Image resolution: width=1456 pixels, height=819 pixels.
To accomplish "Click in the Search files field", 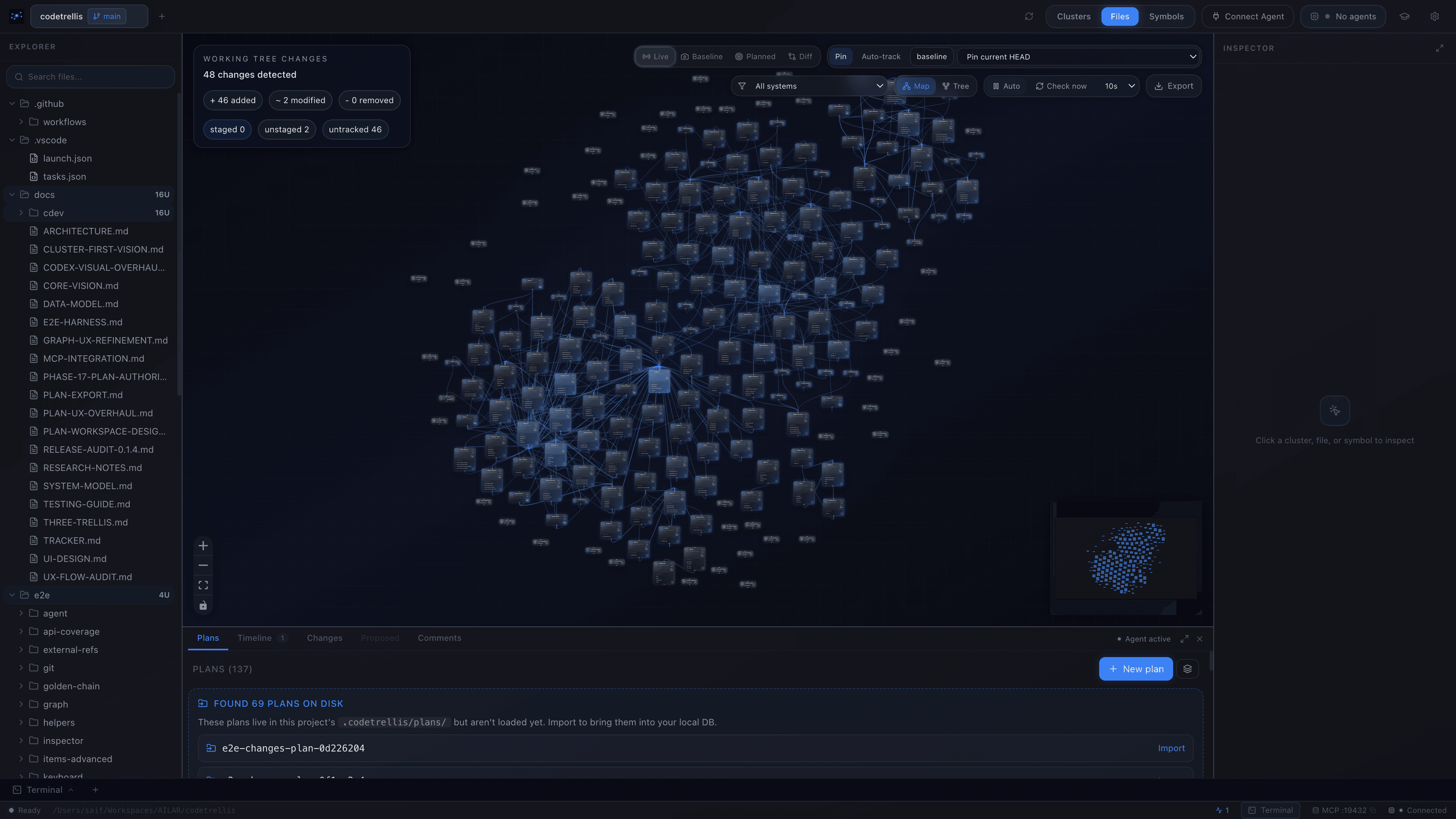I will (91, 77).
